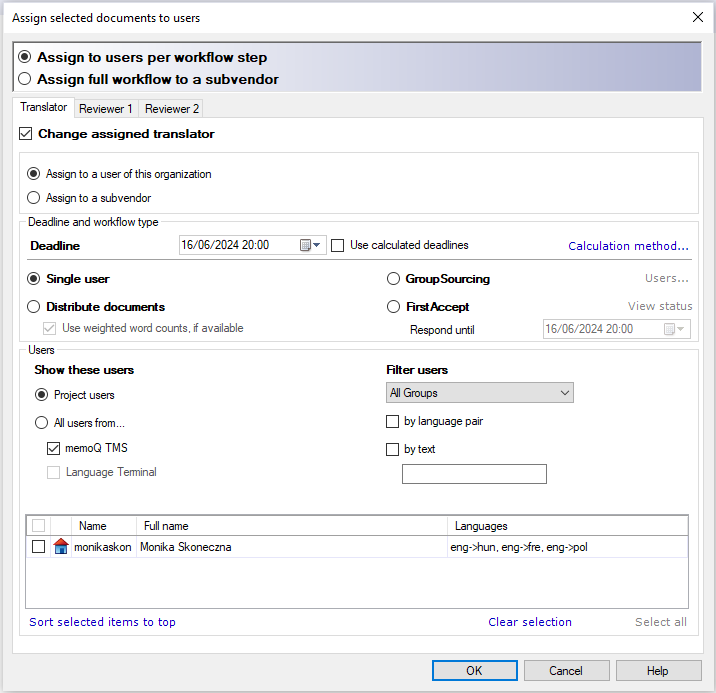Select Assign full workflow to a subvendor

pyautogui.click(x=25, y=79)
